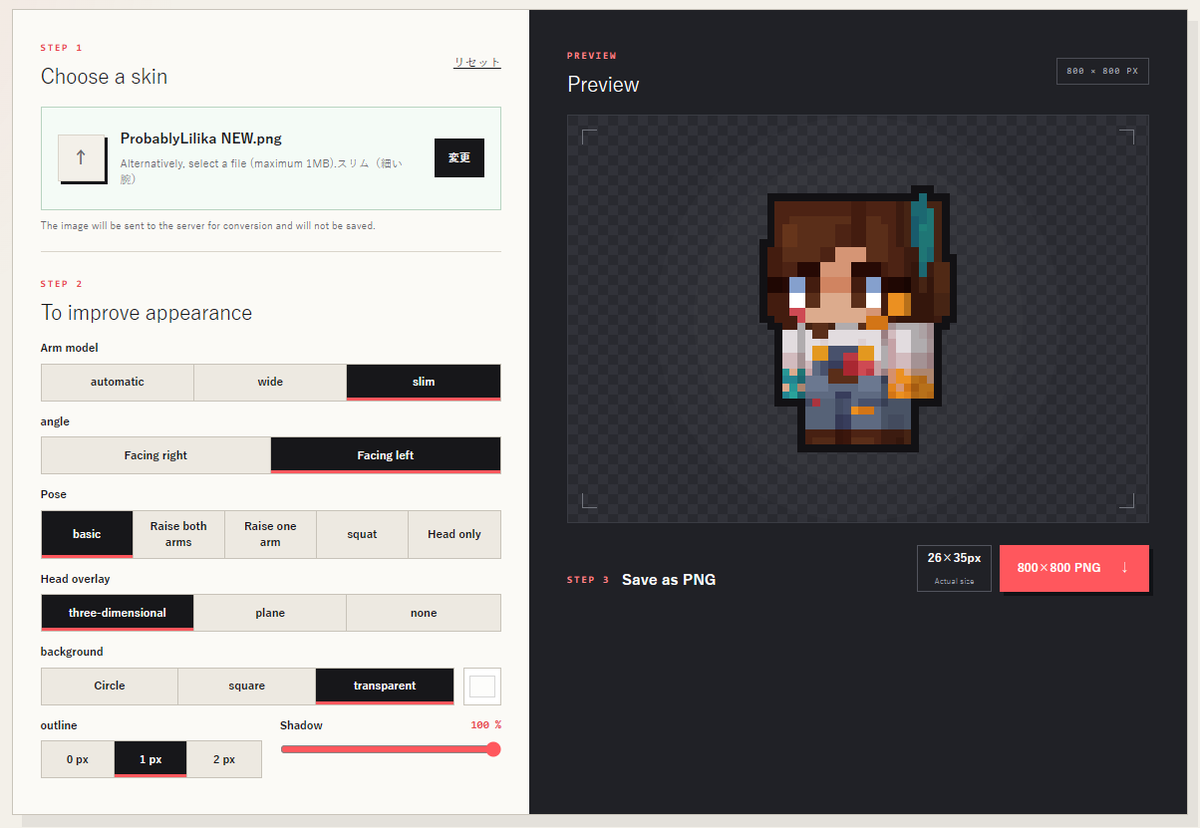Click the Preview heading
Viewport: 1200px width, 828px height.
coord(603,85)
